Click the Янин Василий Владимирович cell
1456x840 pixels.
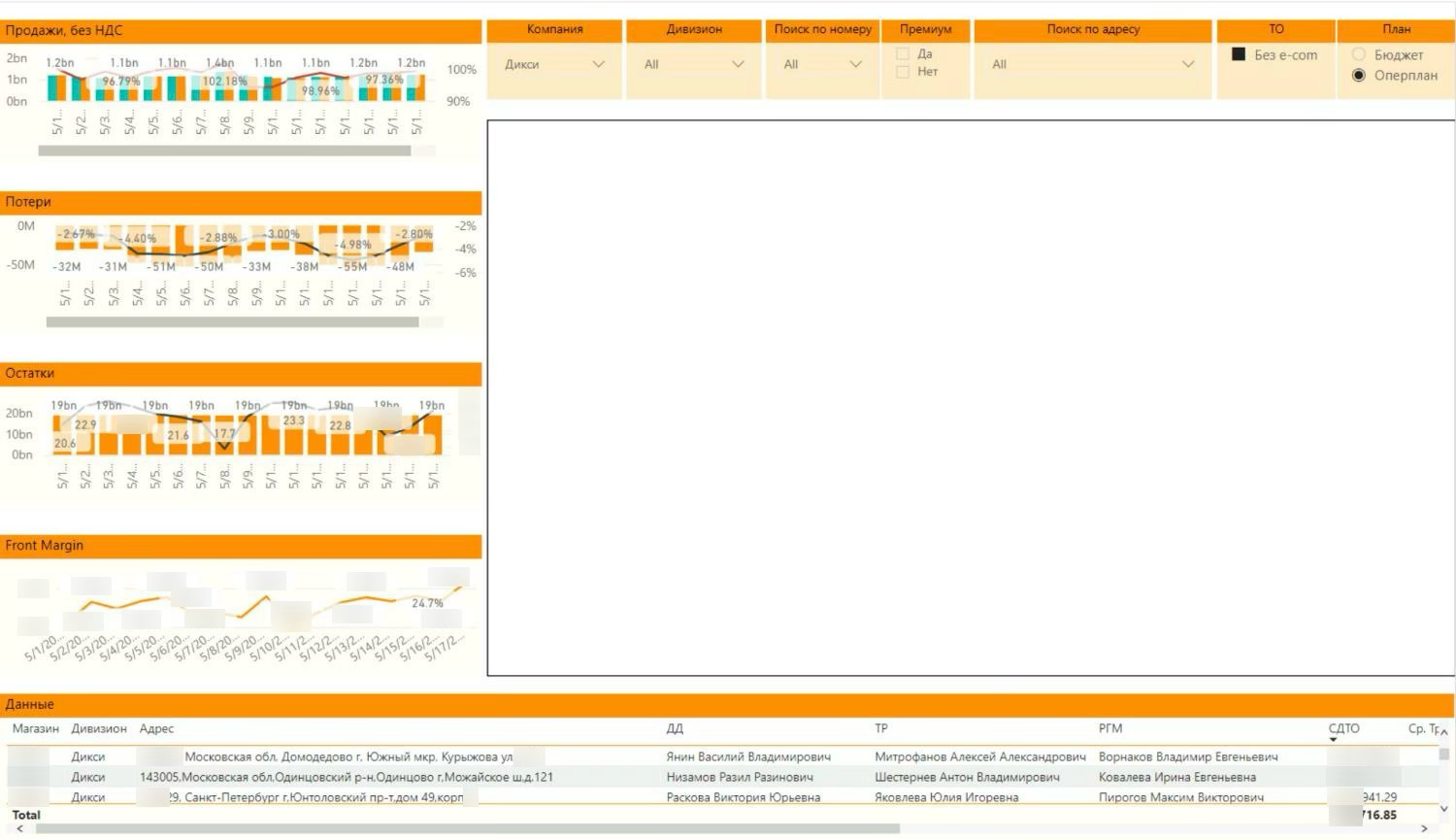click(x=748, y=756)
